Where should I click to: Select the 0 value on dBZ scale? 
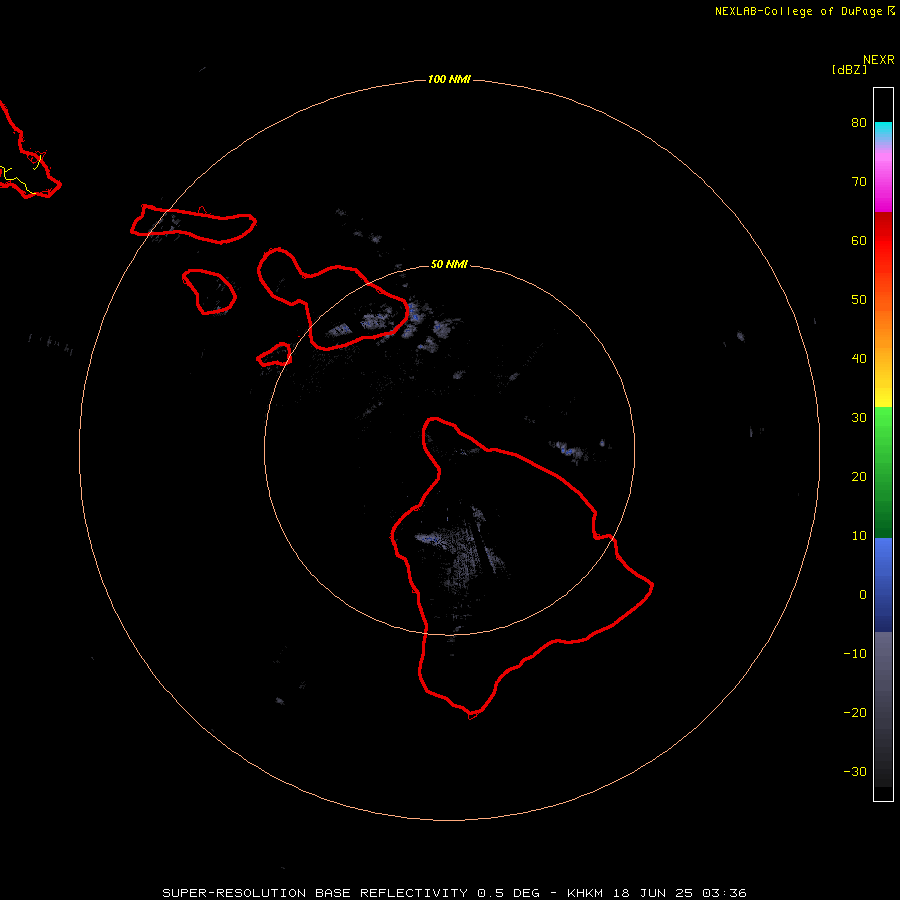[x=863, y=595]
